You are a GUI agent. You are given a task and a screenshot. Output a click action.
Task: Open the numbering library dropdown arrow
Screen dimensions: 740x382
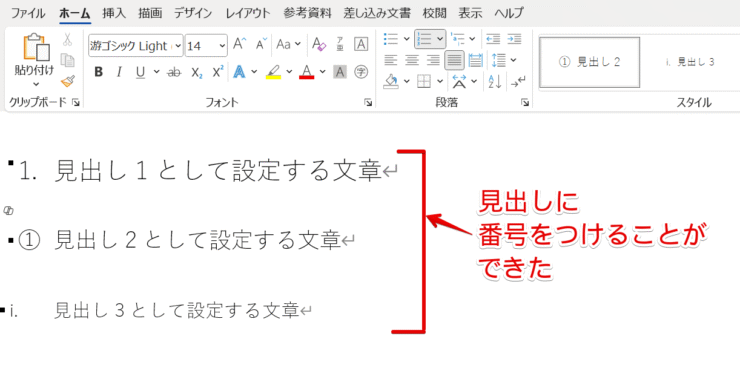440,39
